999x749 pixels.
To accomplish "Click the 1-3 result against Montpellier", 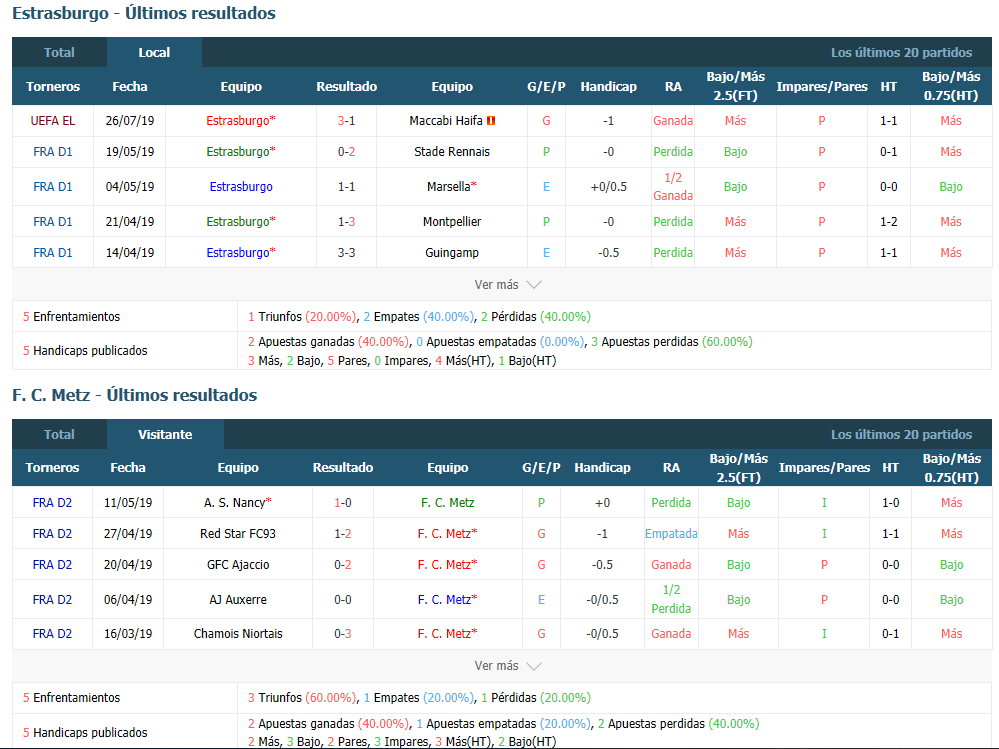I will [x=347, y=222].
